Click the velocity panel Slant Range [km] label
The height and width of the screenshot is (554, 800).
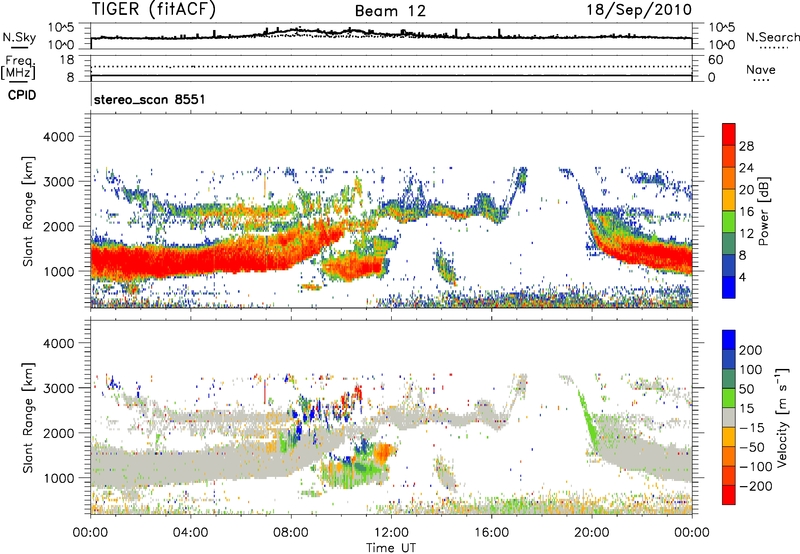pos(28,417)
